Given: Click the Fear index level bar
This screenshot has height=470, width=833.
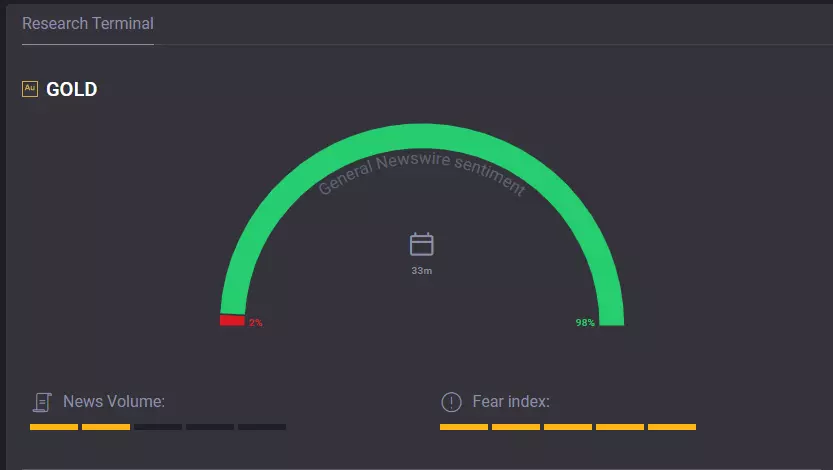Looking at the screenshot, I should (568, 427).
